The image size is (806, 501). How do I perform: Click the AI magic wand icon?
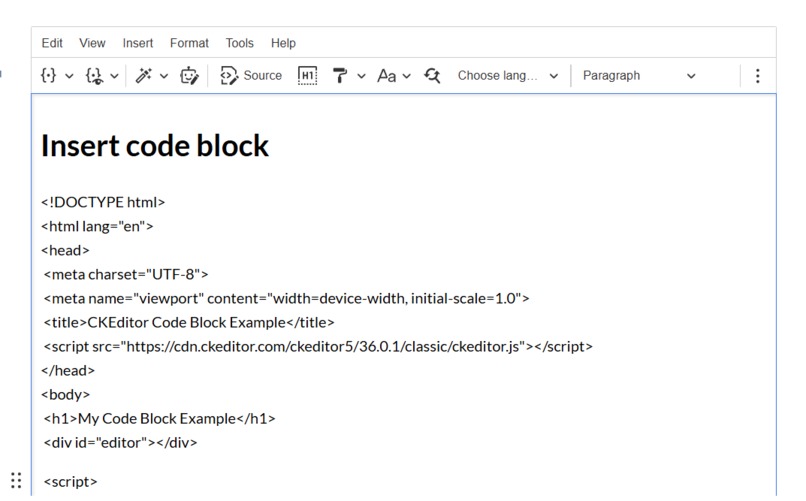143,76
